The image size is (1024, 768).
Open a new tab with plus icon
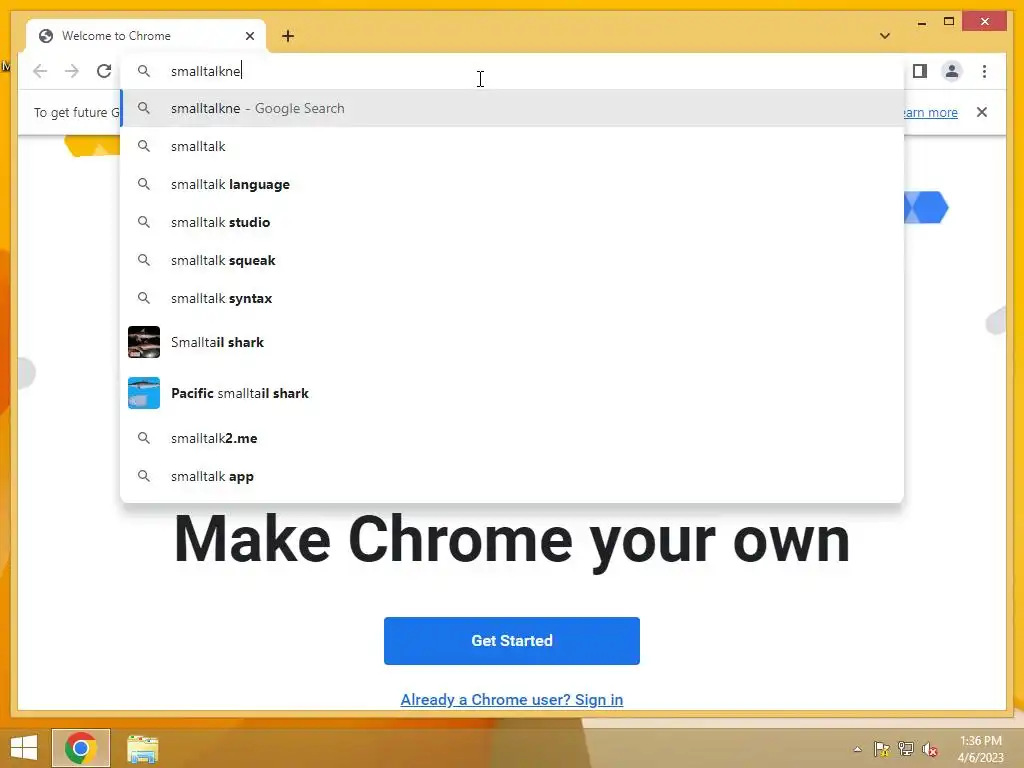[x=288, y=36]
